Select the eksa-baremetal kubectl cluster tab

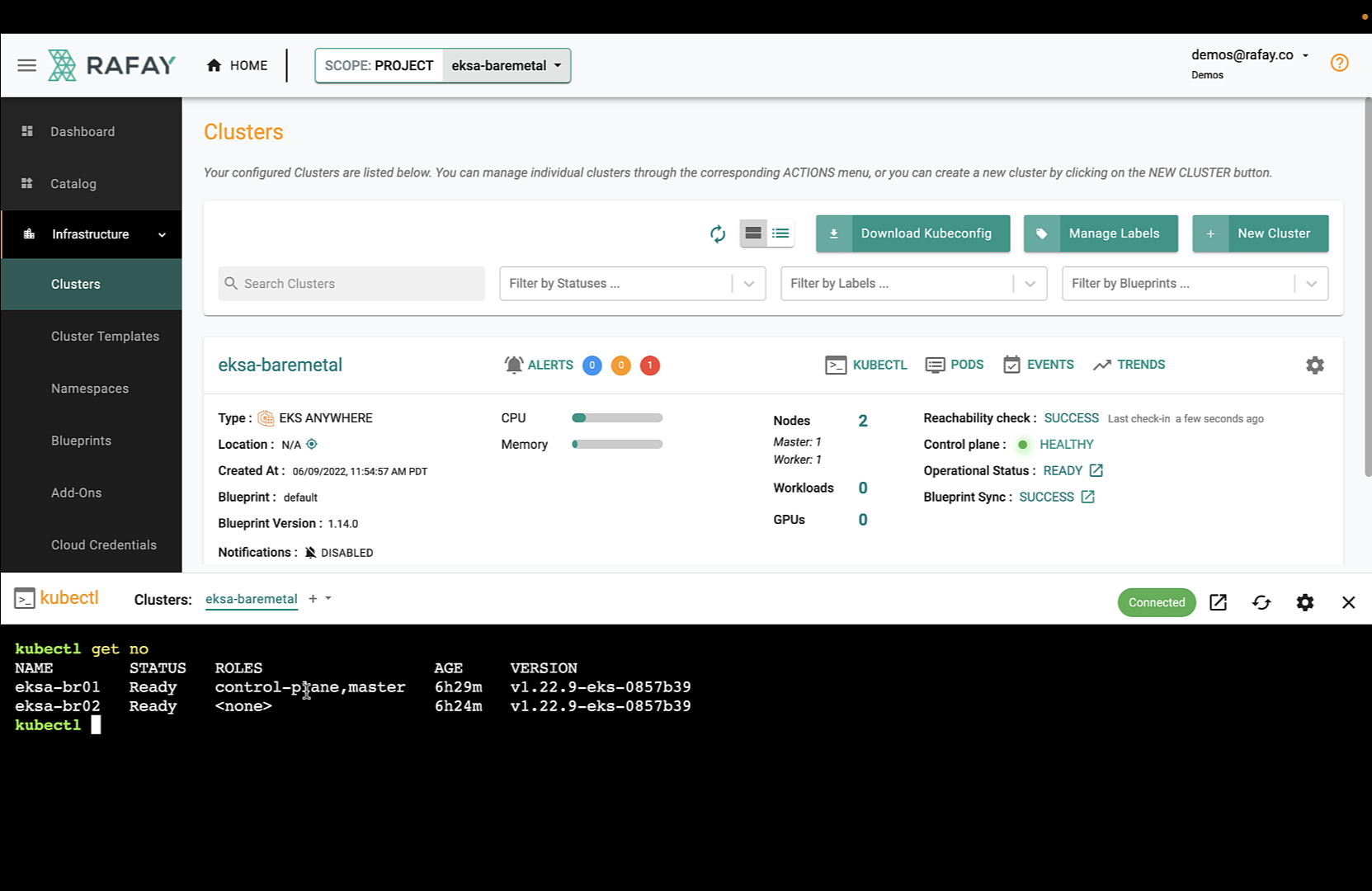click(x=251, y=599)
